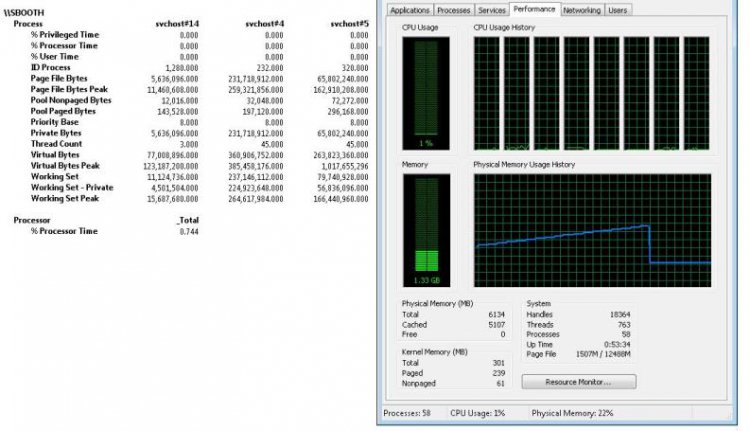Click the Nonpaged kernel memory value 61
The height and width of the screenshot is (431, 750).
(x=500, y=383)
